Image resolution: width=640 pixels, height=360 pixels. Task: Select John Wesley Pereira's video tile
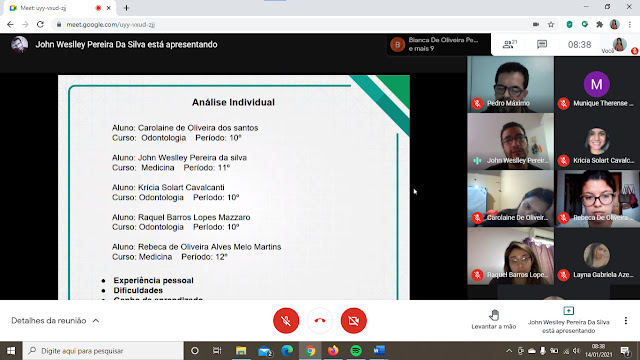click(x=510, y=141)
